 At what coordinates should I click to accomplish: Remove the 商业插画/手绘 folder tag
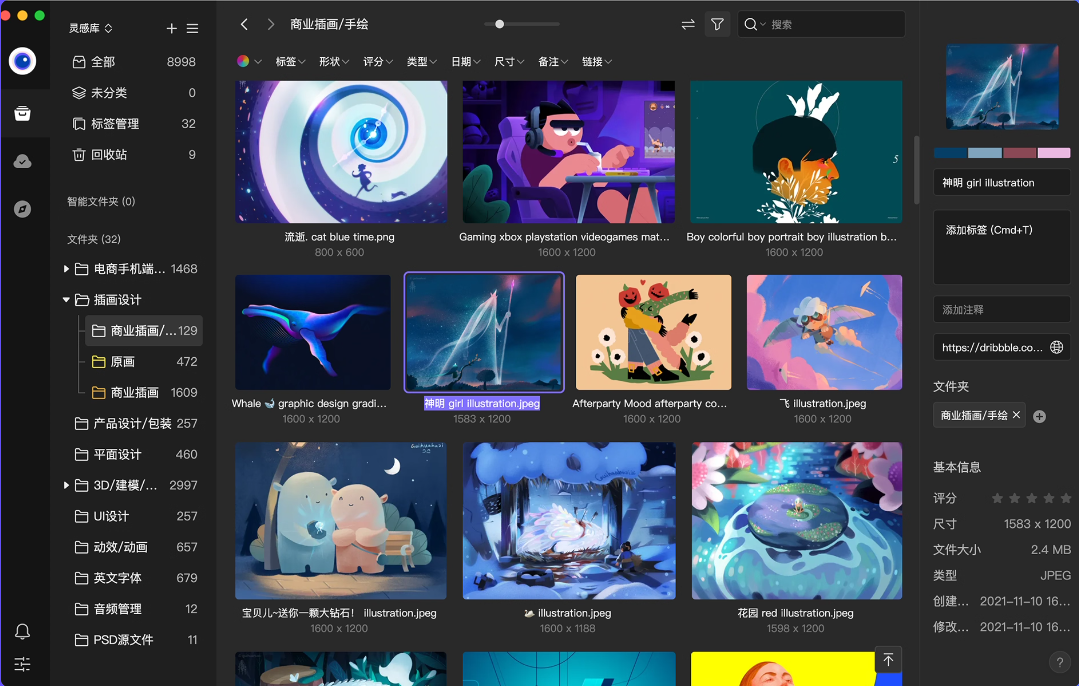click(x=1016, y=415)
